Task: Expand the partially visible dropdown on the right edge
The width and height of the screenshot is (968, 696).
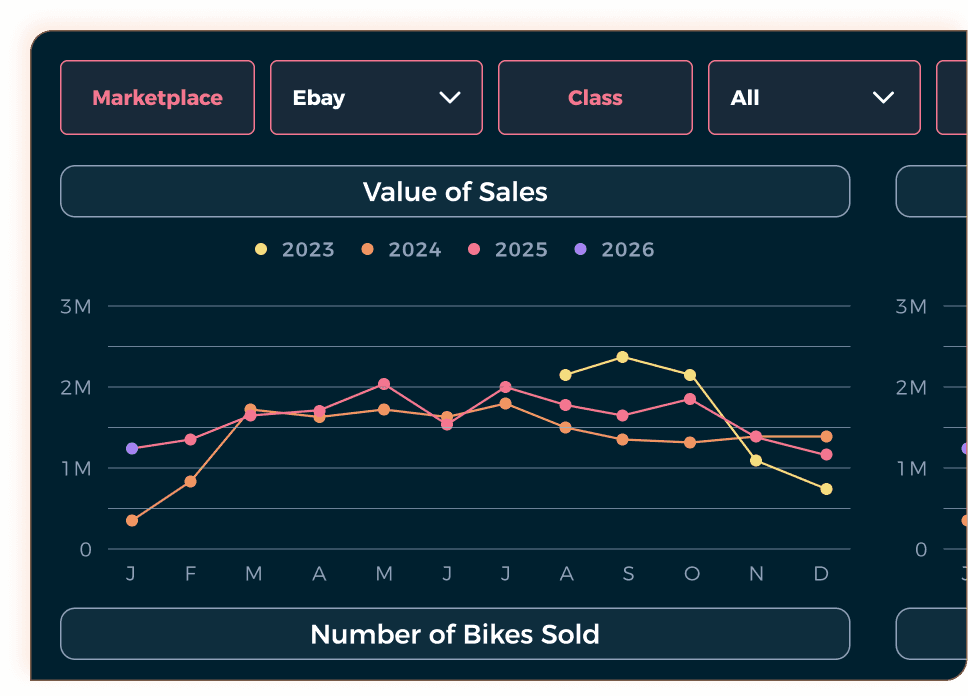Action: pyautogui.click(x=955, y=97)
